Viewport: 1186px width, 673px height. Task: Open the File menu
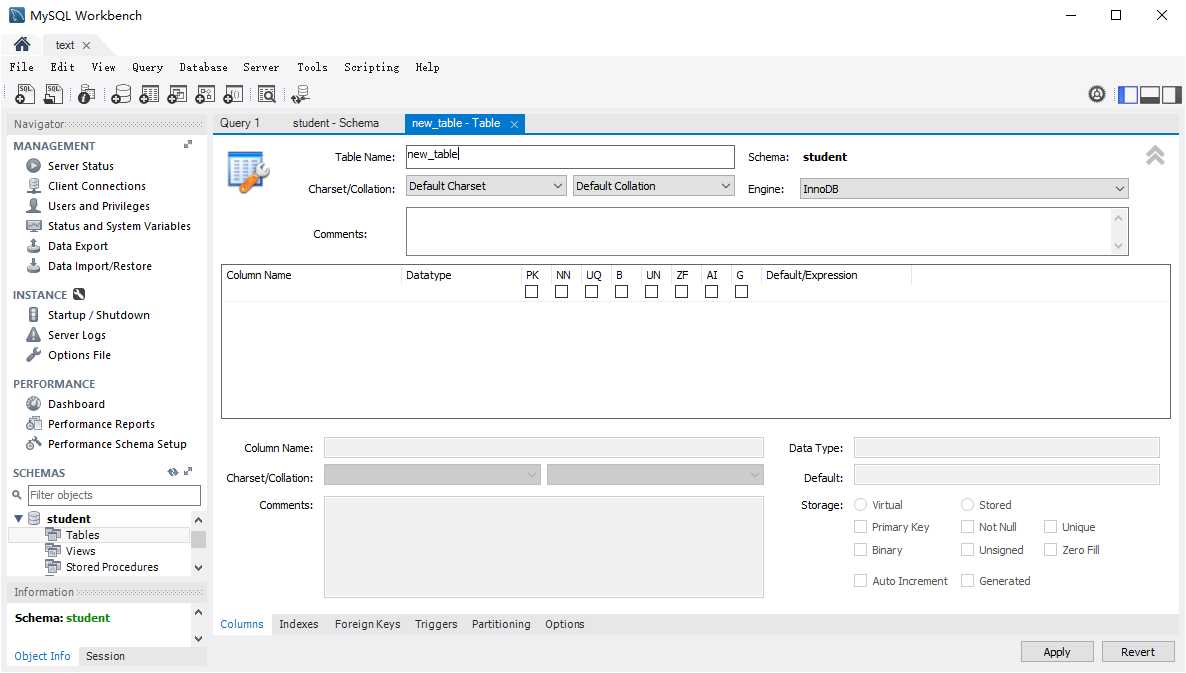[x=21, y=67]
